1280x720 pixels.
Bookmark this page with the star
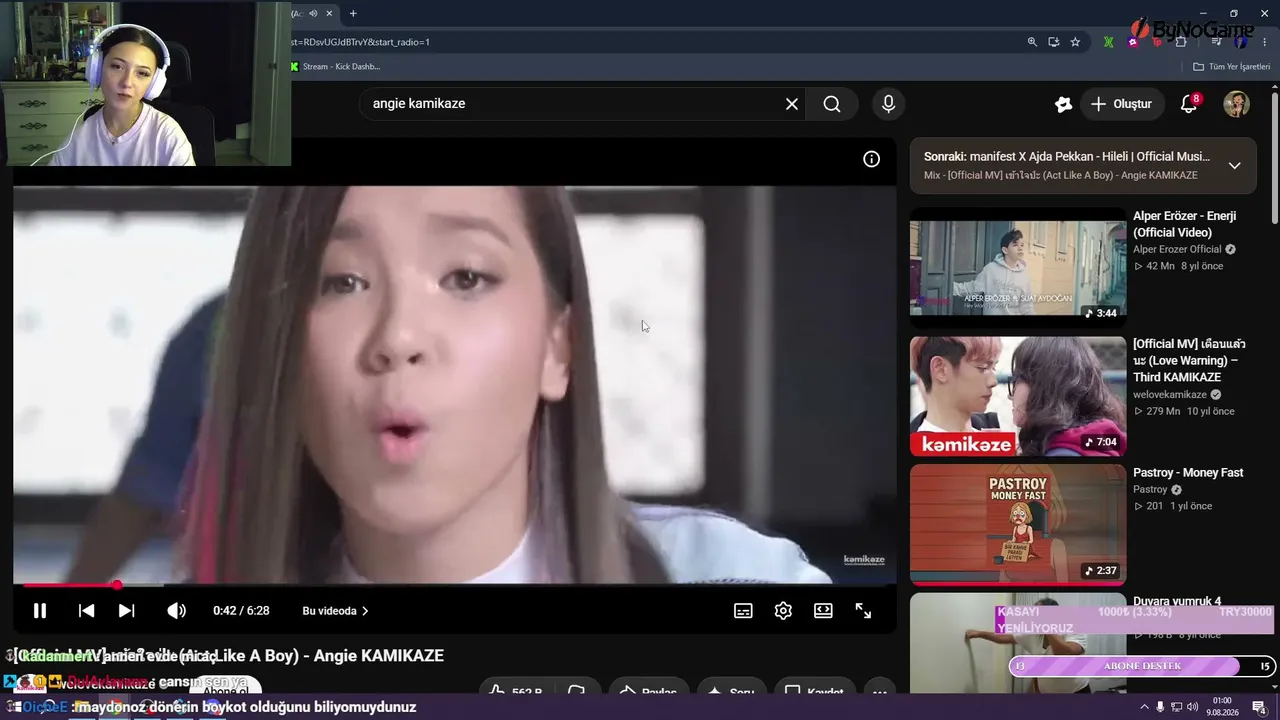pyautogui.click(x=1075, y=42)
